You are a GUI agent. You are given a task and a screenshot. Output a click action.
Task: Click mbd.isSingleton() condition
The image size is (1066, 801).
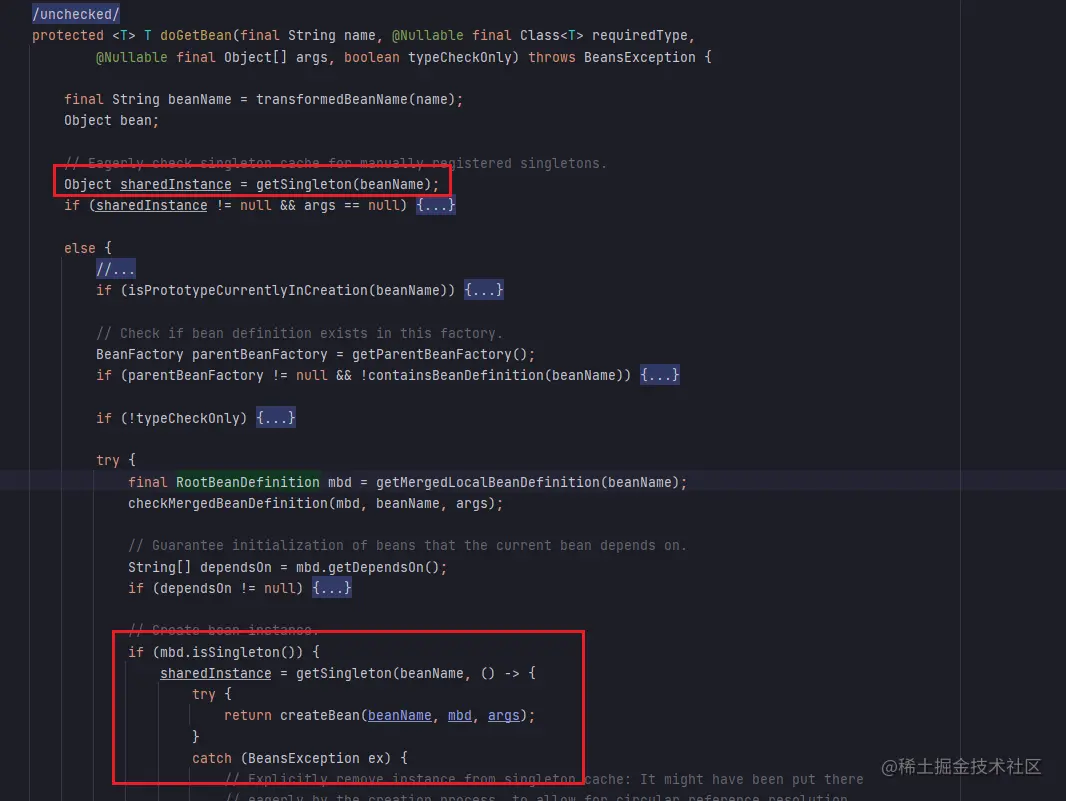point(228,652)
